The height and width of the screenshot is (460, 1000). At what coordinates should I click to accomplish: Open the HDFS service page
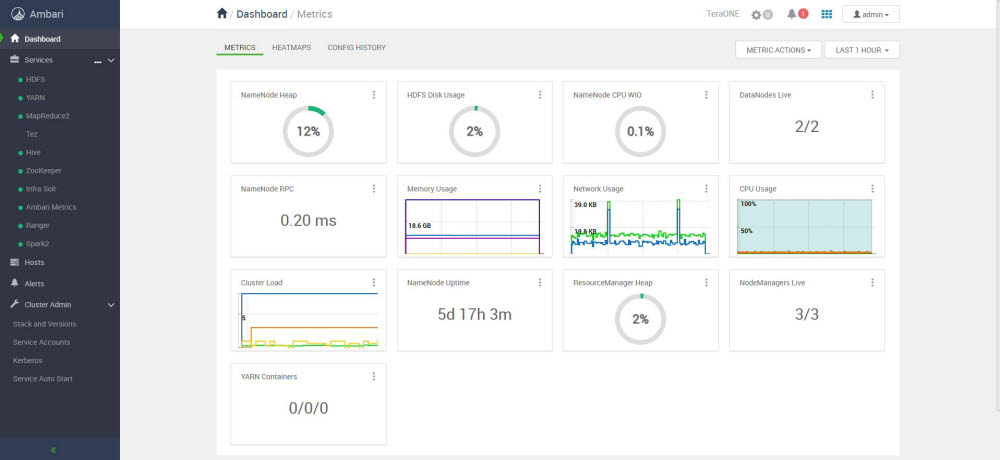(35, 79)
